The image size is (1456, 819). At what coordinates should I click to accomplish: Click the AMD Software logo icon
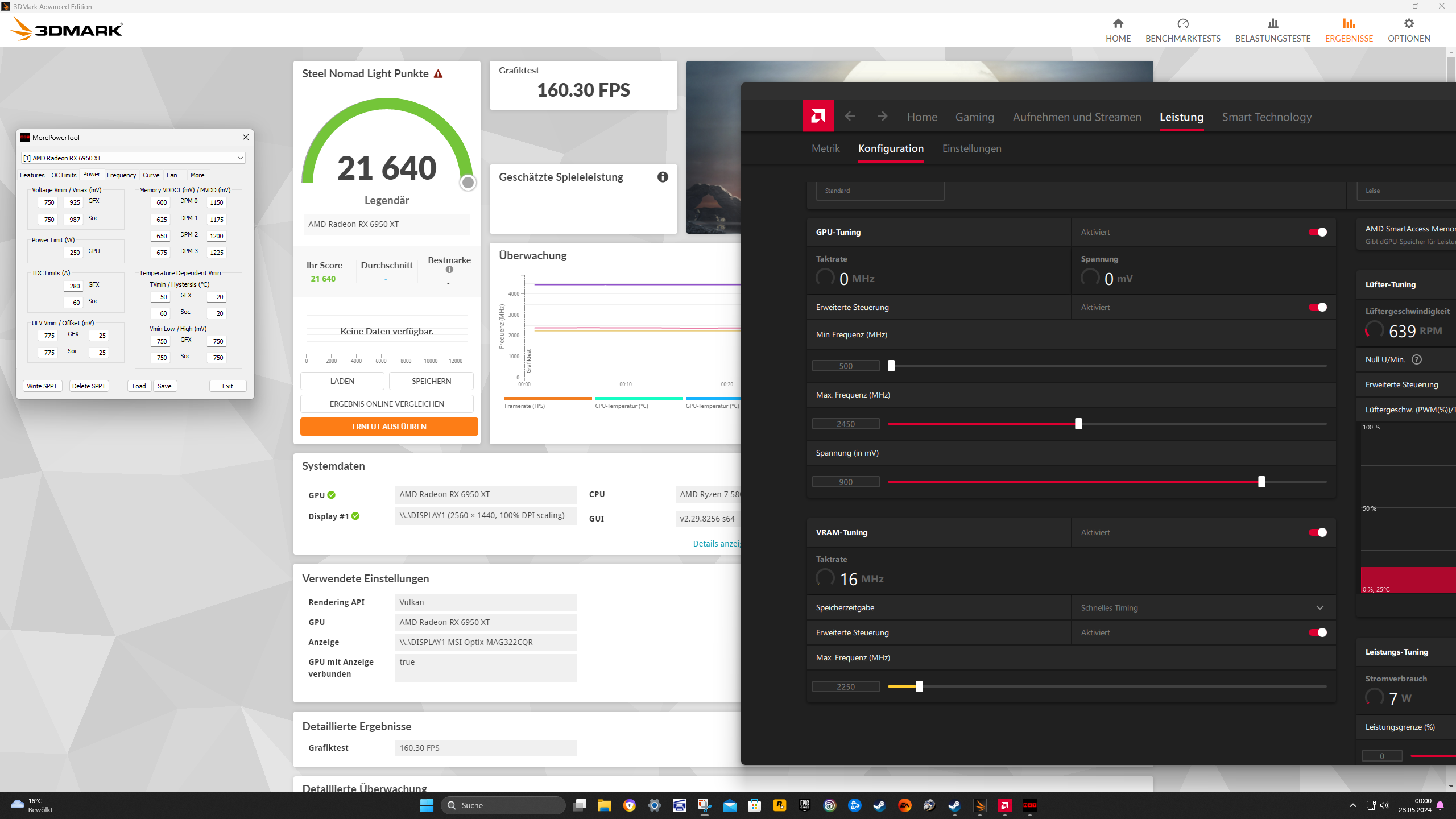818,116
